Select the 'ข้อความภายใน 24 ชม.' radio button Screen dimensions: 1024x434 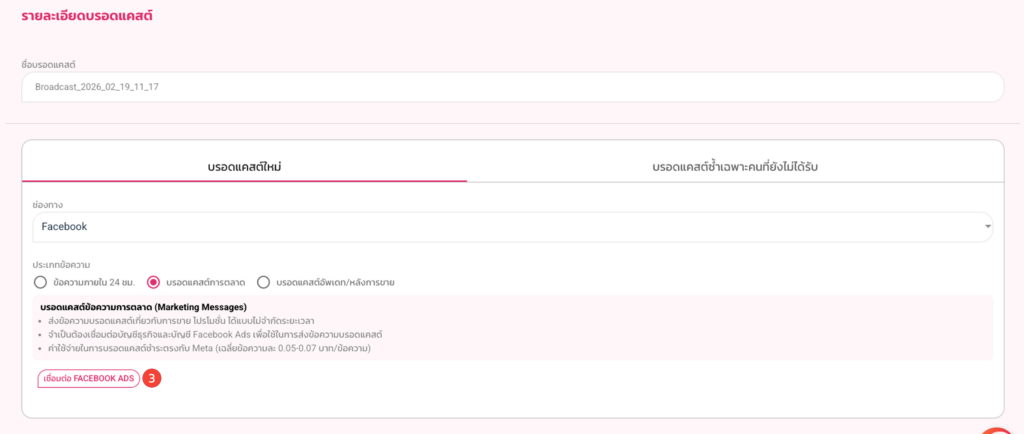tap(41, 282)
